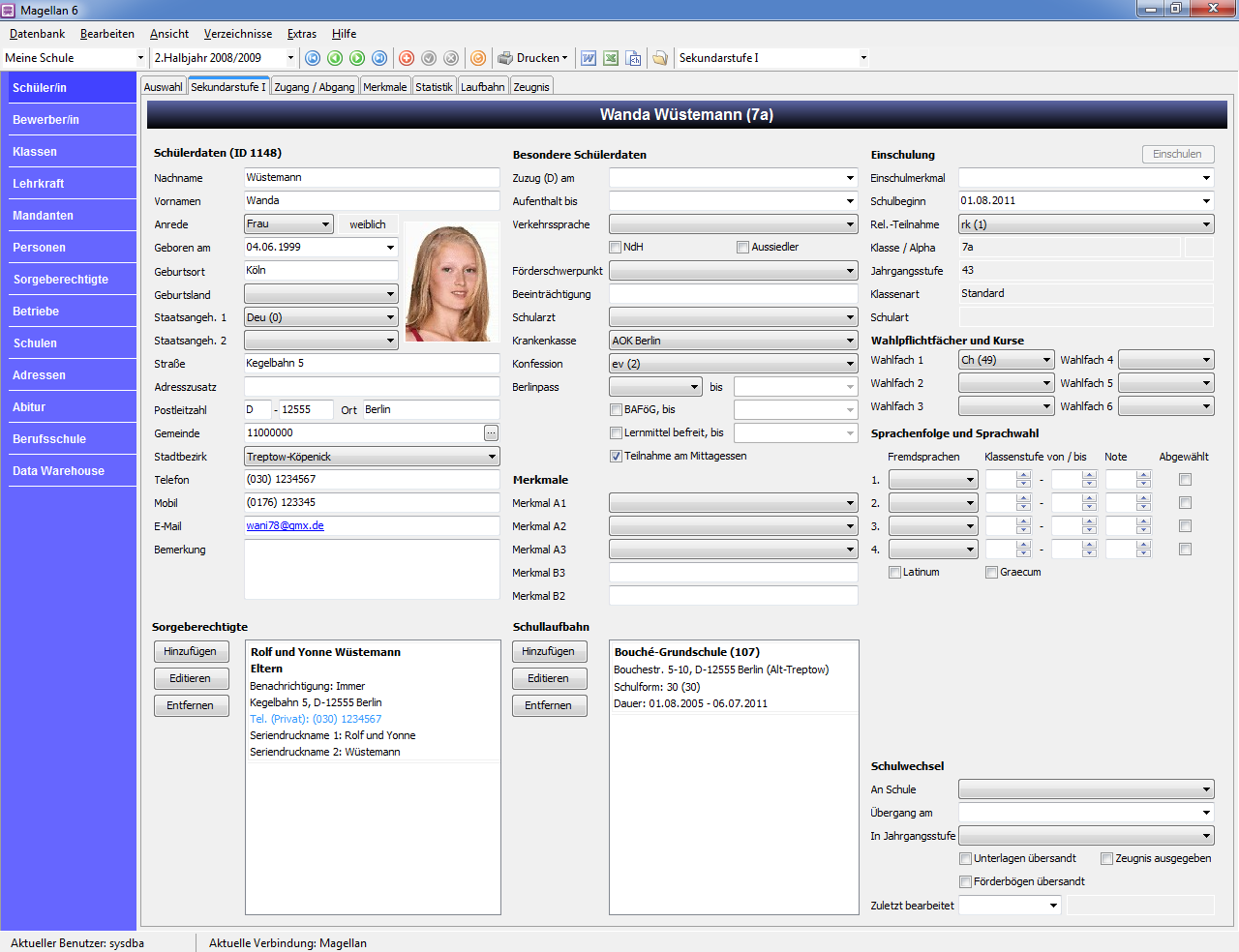Jump to last record using blue arrow icon
1239x952 pixels.
(379, 58)
